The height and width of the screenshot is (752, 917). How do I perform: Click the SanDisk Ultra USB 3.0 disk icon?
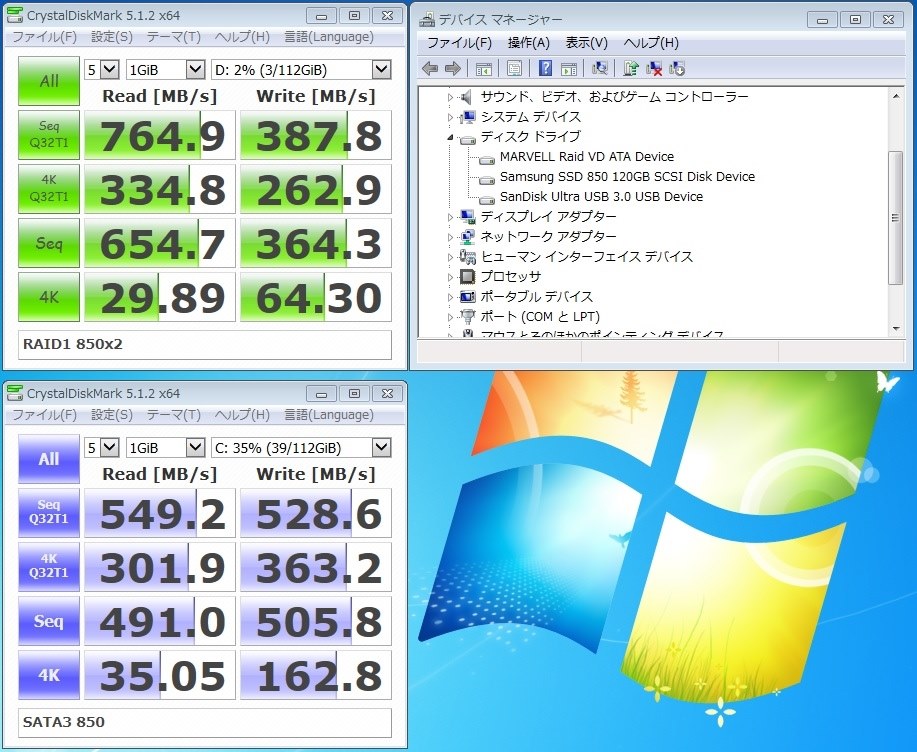487,198
